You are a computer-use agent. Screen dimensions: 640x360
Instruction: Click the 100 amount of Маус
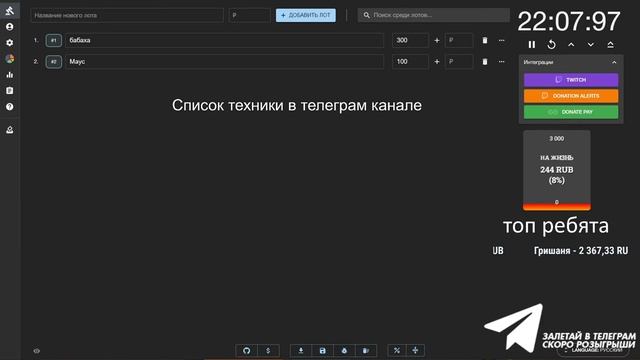(x=410, y=62)
